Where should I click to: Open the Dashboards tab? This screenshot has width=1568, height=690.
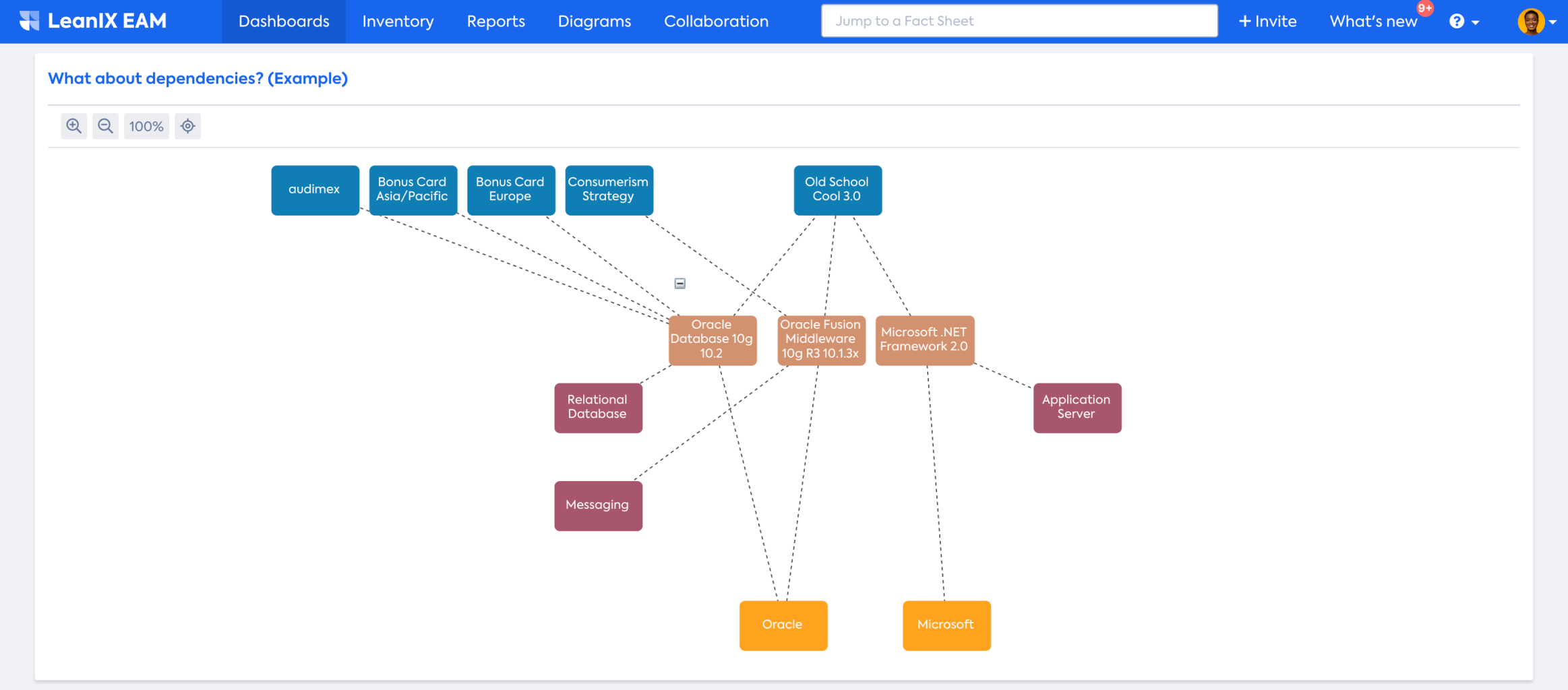pyautogui.click(x=284, y=22)
